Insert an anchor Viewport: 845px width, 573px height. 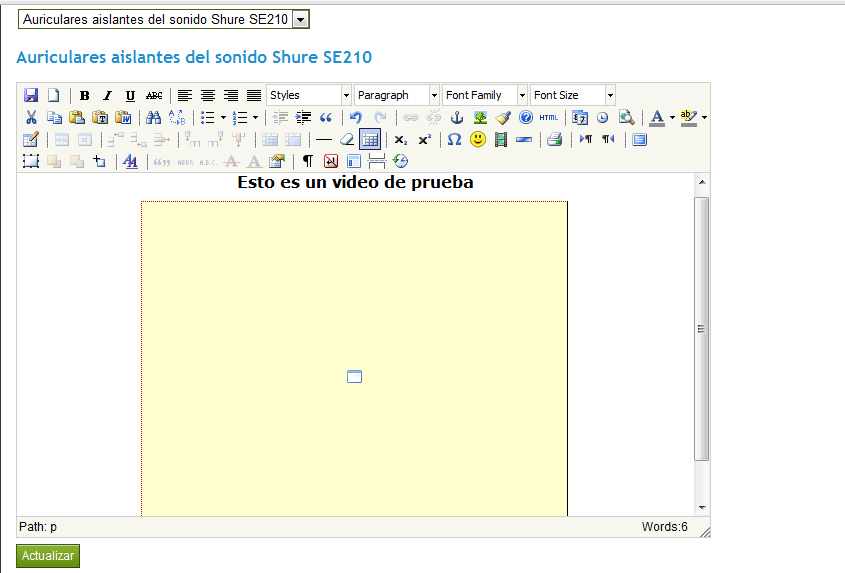point(457,118)
